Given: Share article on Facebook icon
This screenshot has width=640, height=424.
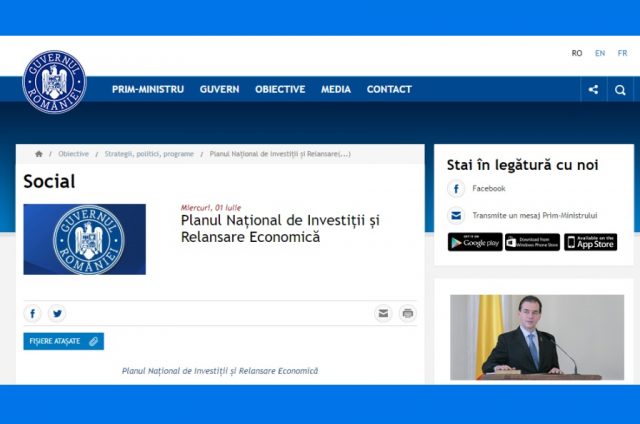Looking at the screenshot, I should [32, 313].
